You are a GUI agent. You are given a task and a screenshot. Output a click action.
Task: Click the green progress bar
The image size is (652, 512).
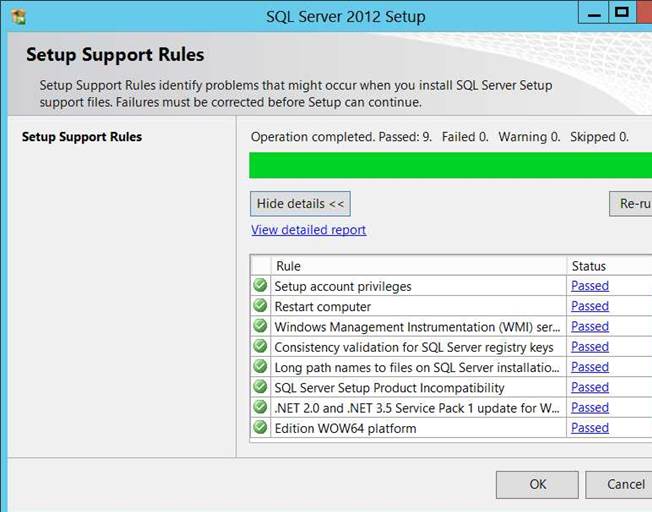450,165
